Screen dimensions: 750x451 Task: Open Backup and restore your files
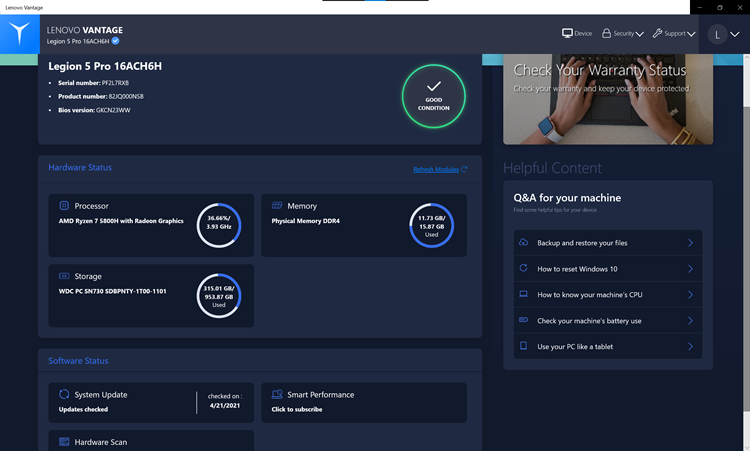pyautogui.click(x=608, y=243)
